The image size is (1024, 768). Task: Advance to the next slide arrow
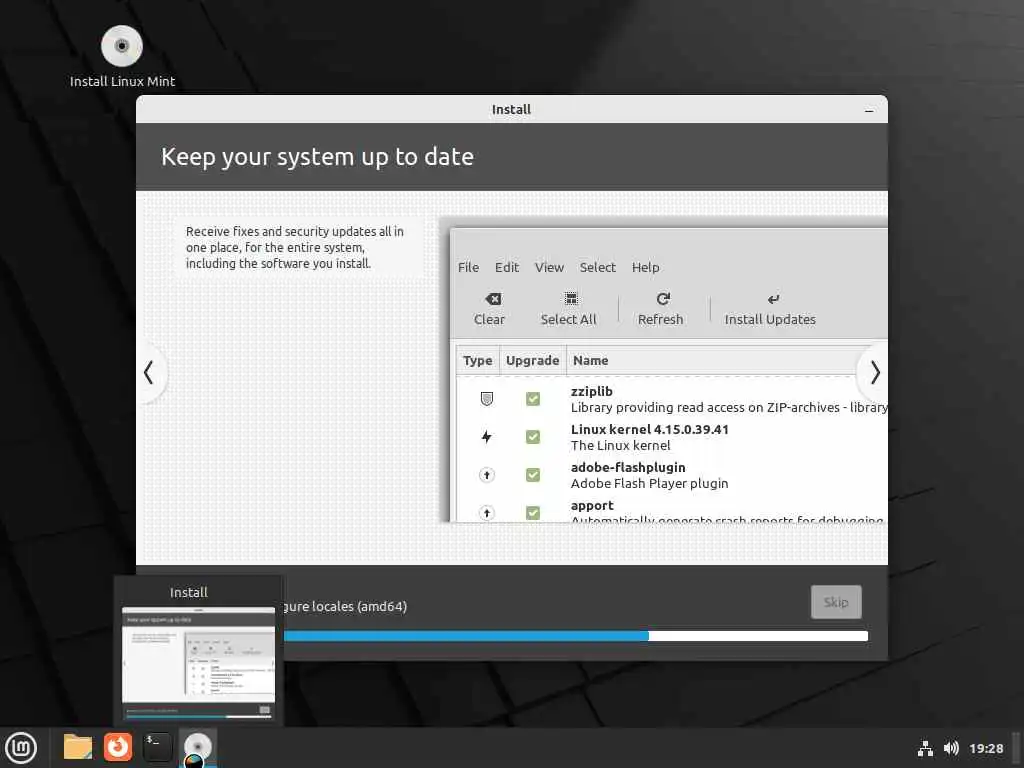(874, 372)
